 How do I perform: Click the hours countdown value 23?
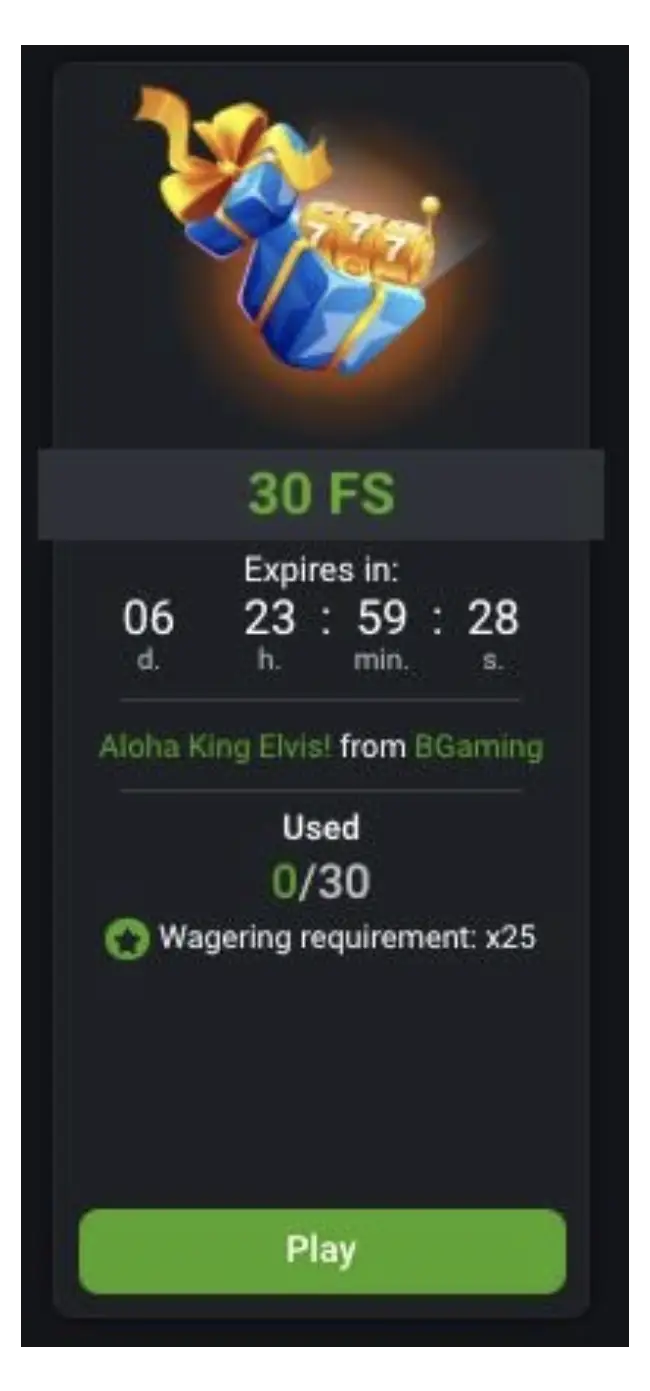(x=269, y=618)
